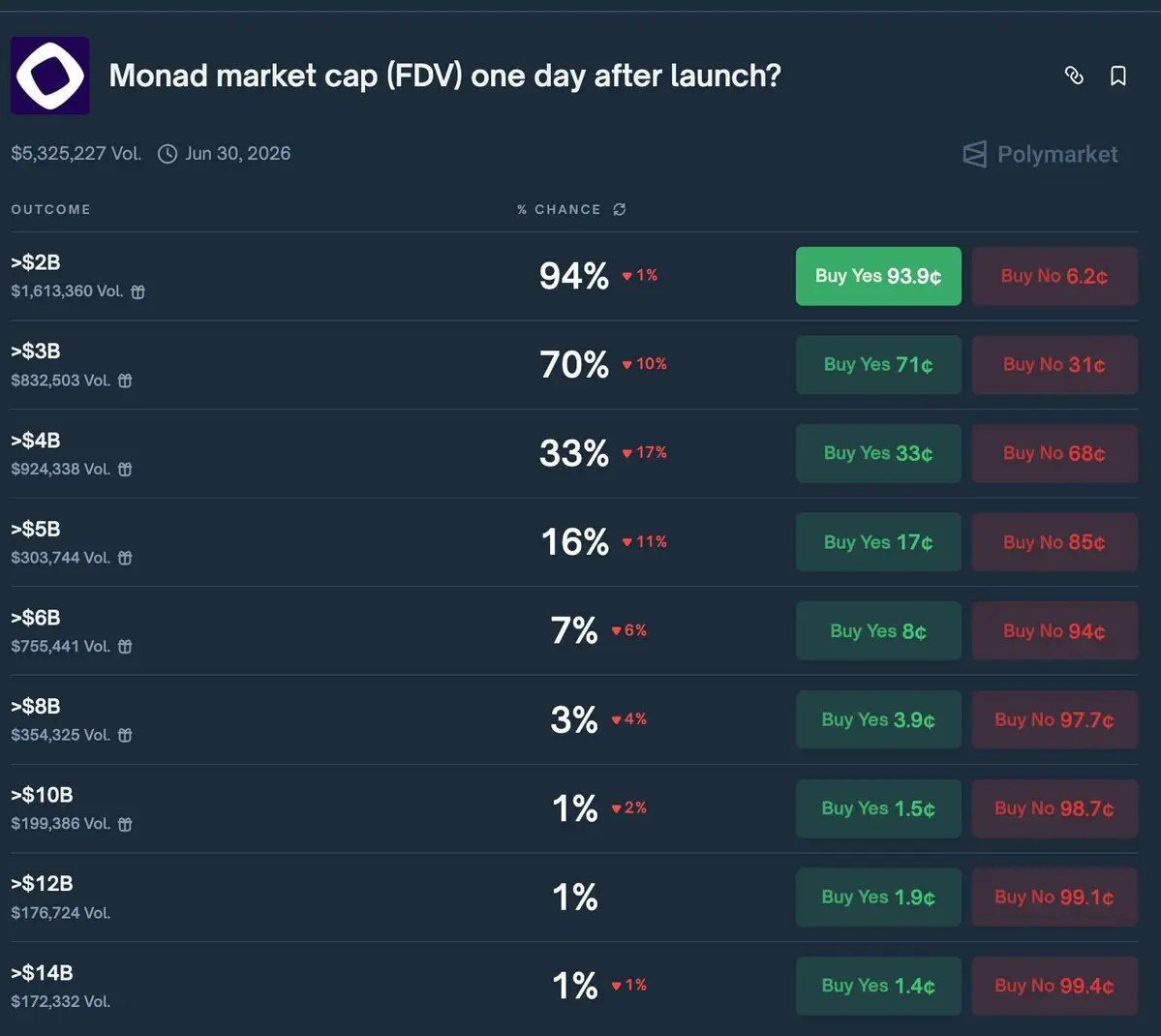Open the Monad market logo thumbnail

pos(50,76)
